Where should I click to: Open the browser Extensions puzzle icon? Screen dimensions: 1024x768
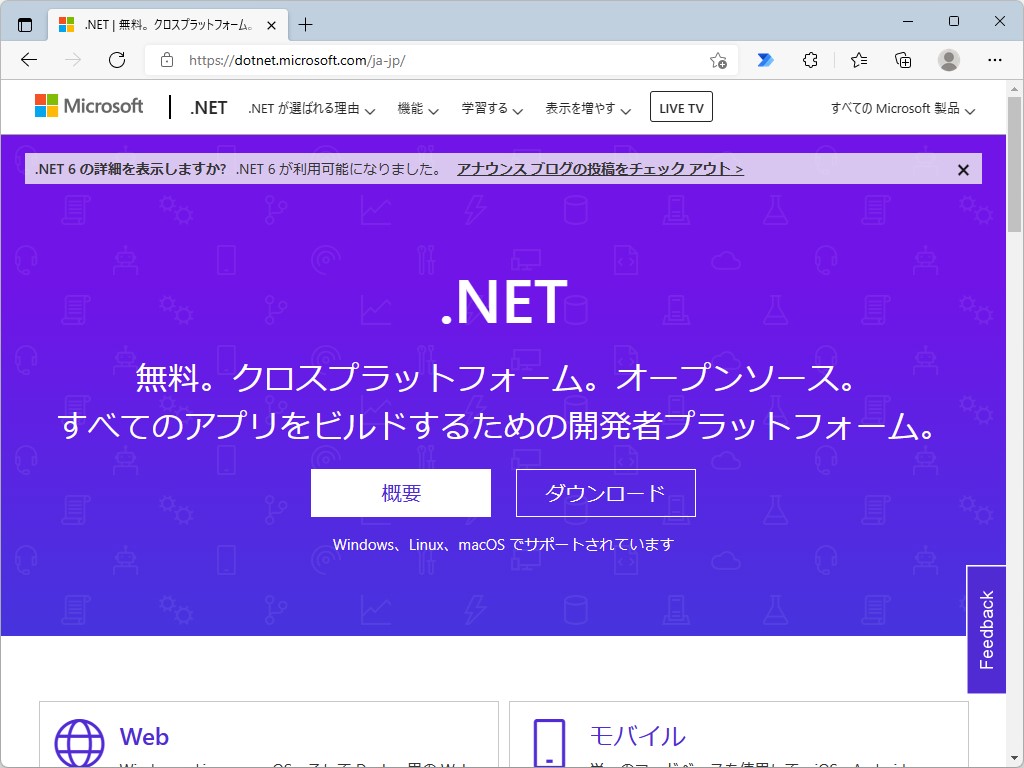[809, 60]
